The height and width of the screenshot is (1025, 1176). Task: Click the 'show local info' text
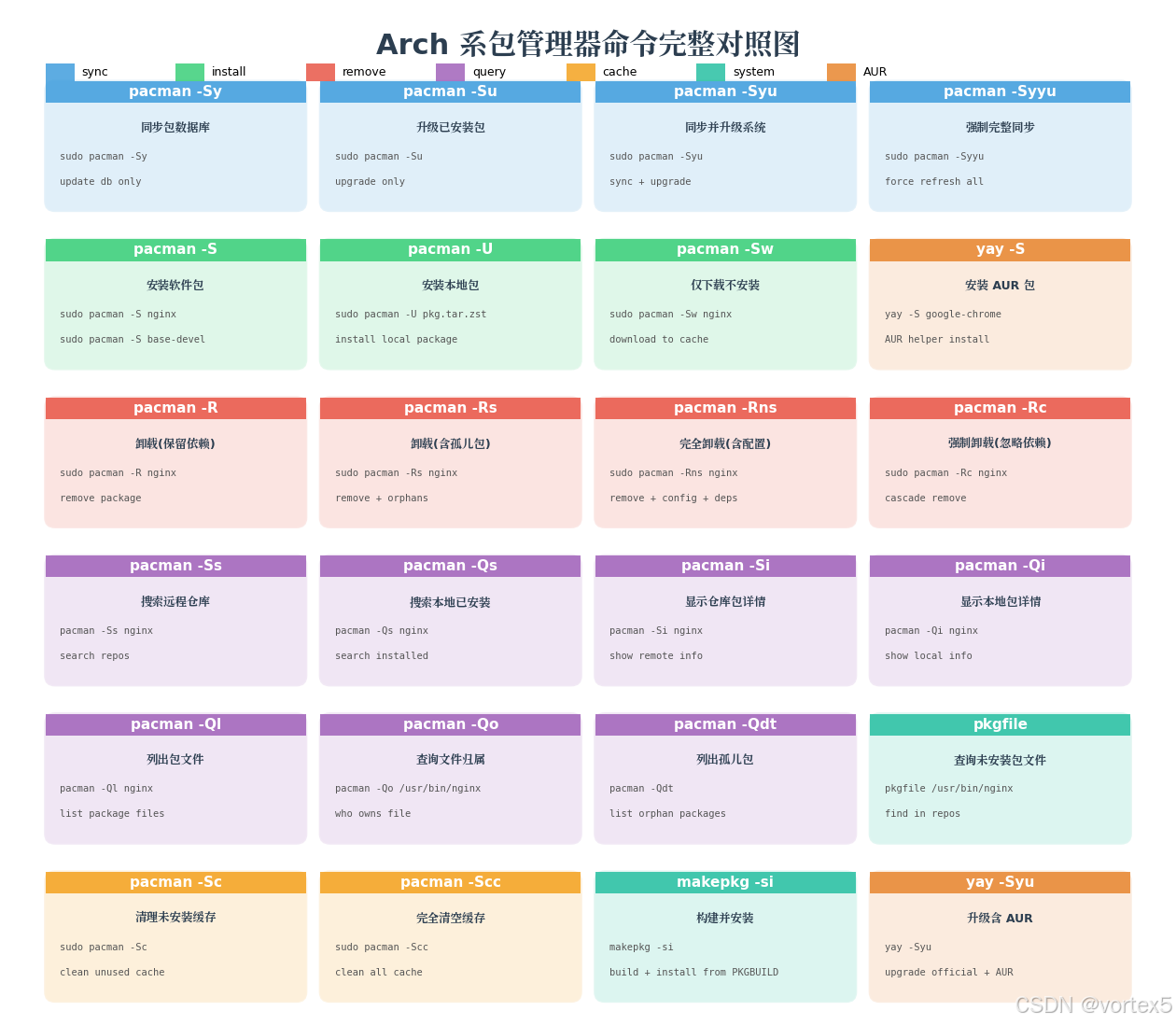[929, 656]
